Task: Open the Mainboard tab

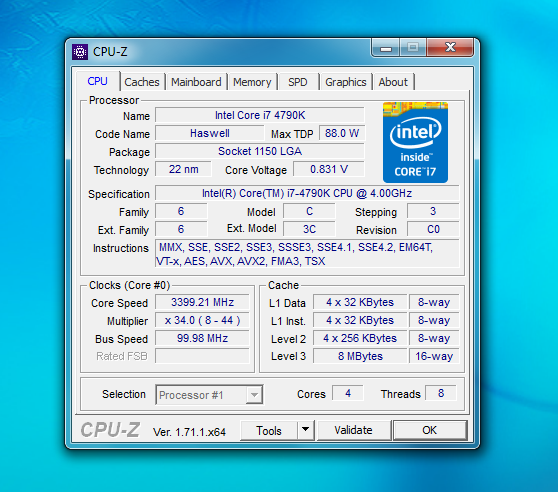Action: coord(196,82)
